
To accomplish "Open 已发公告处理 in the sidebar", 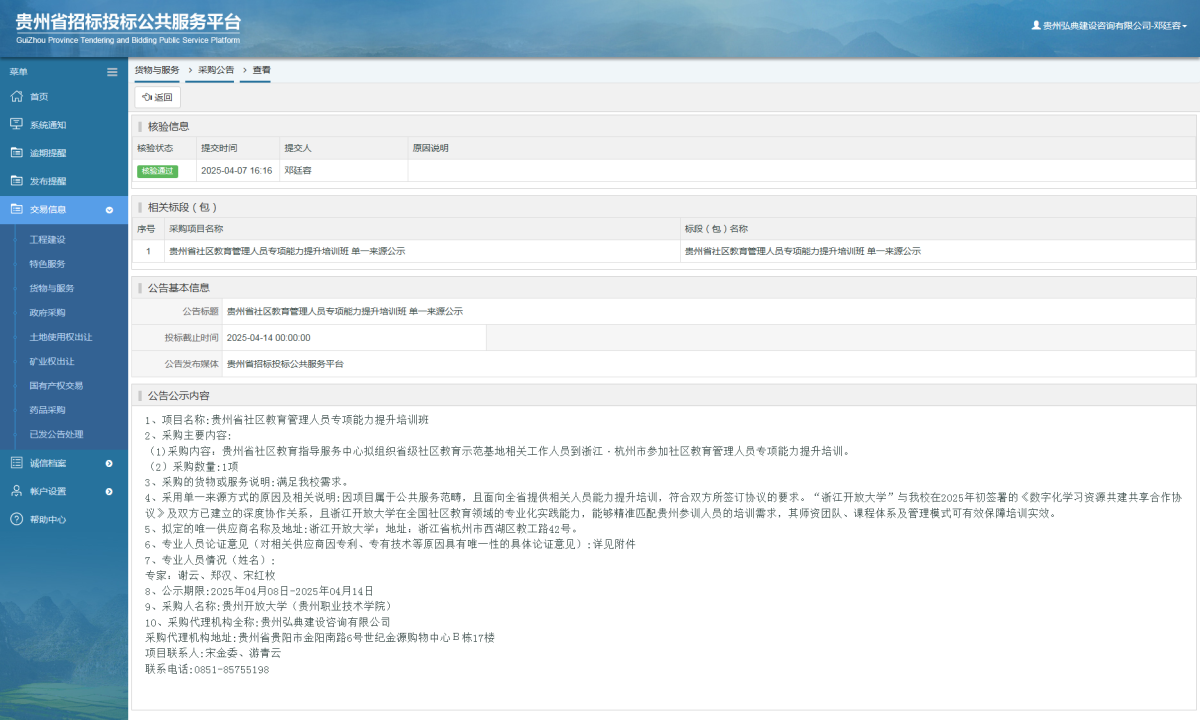I will (60, 434).
